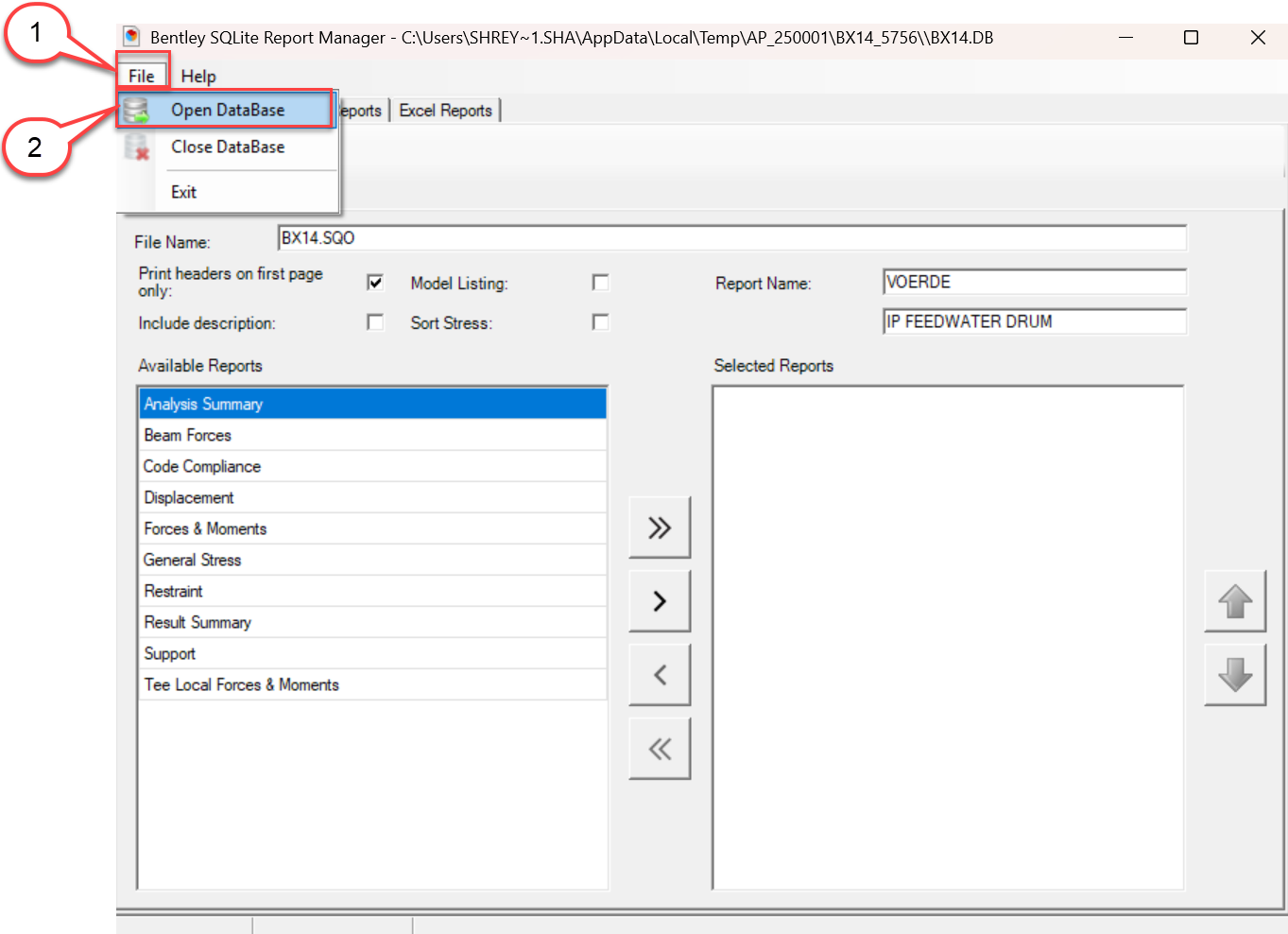Screen dimensions: 1288x934
Task: Click the Close DataBase menu icon
Action: [137, 147]
